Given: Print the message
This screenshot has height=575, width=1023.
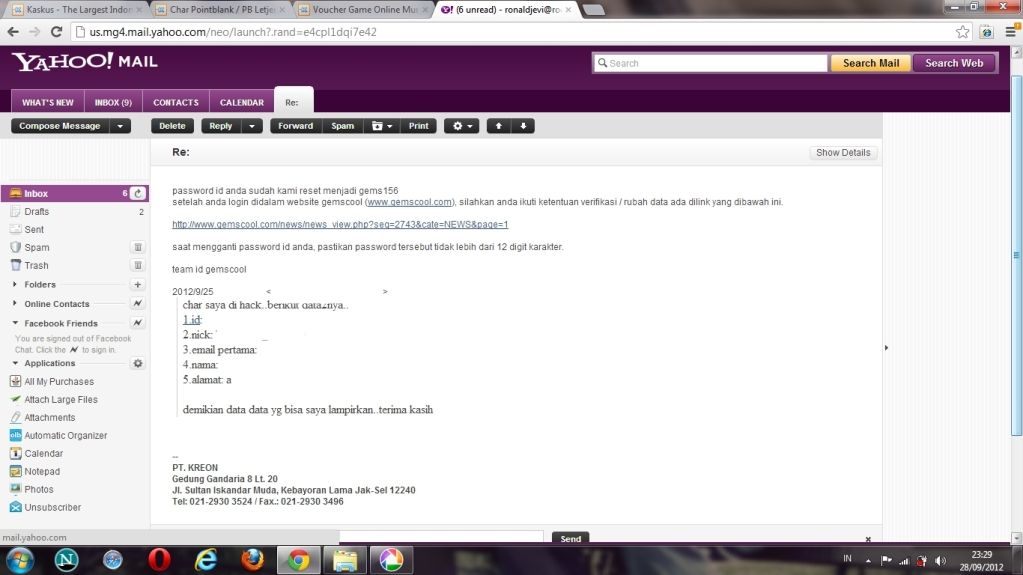Looking at the screenshot, I should pos(419,126).
